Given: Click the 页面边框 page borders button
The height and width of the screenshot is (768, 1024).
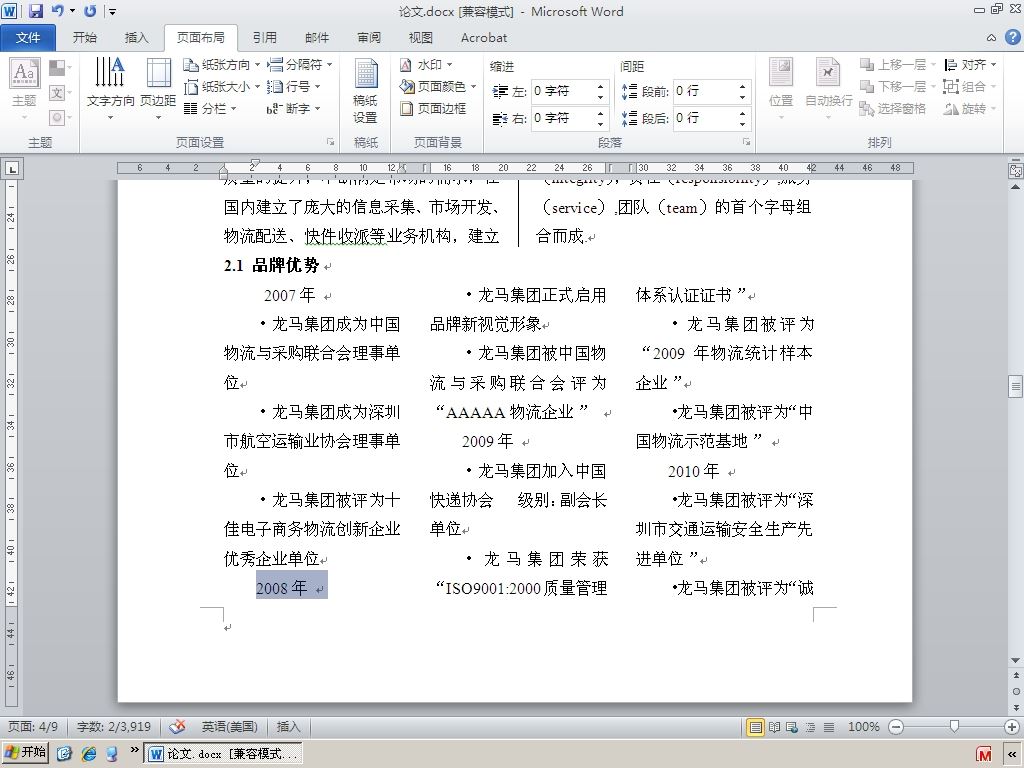Looking at the screenshot, I should pos(433,108).
